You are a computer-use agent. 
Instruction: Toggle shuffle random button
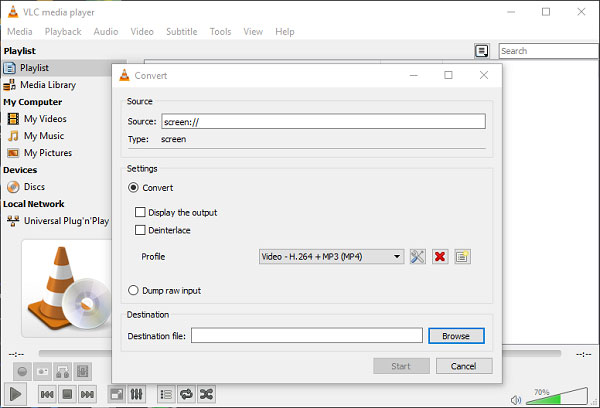coord(206,394)
